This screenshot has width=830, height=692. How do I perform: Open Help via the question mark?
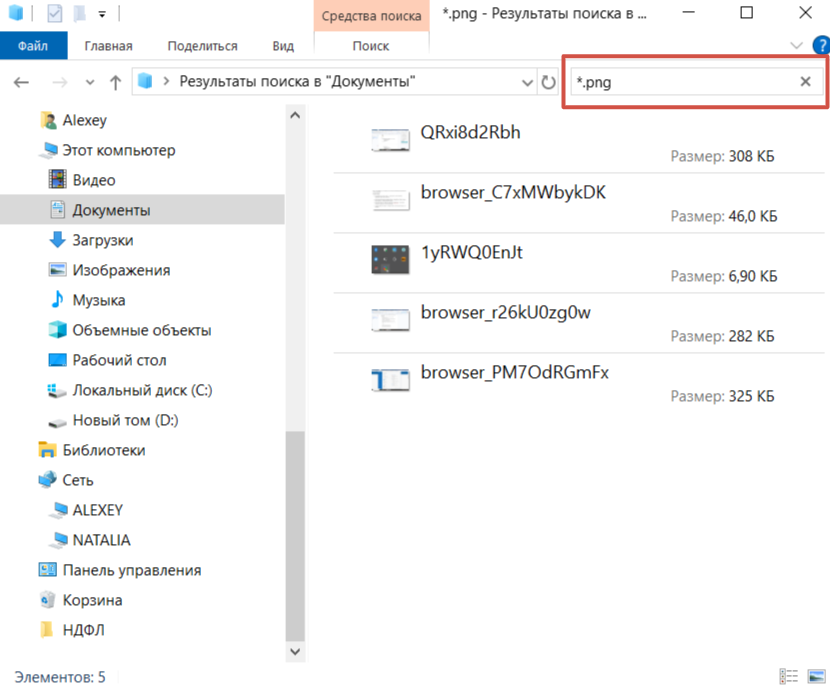tap(822, 46)
